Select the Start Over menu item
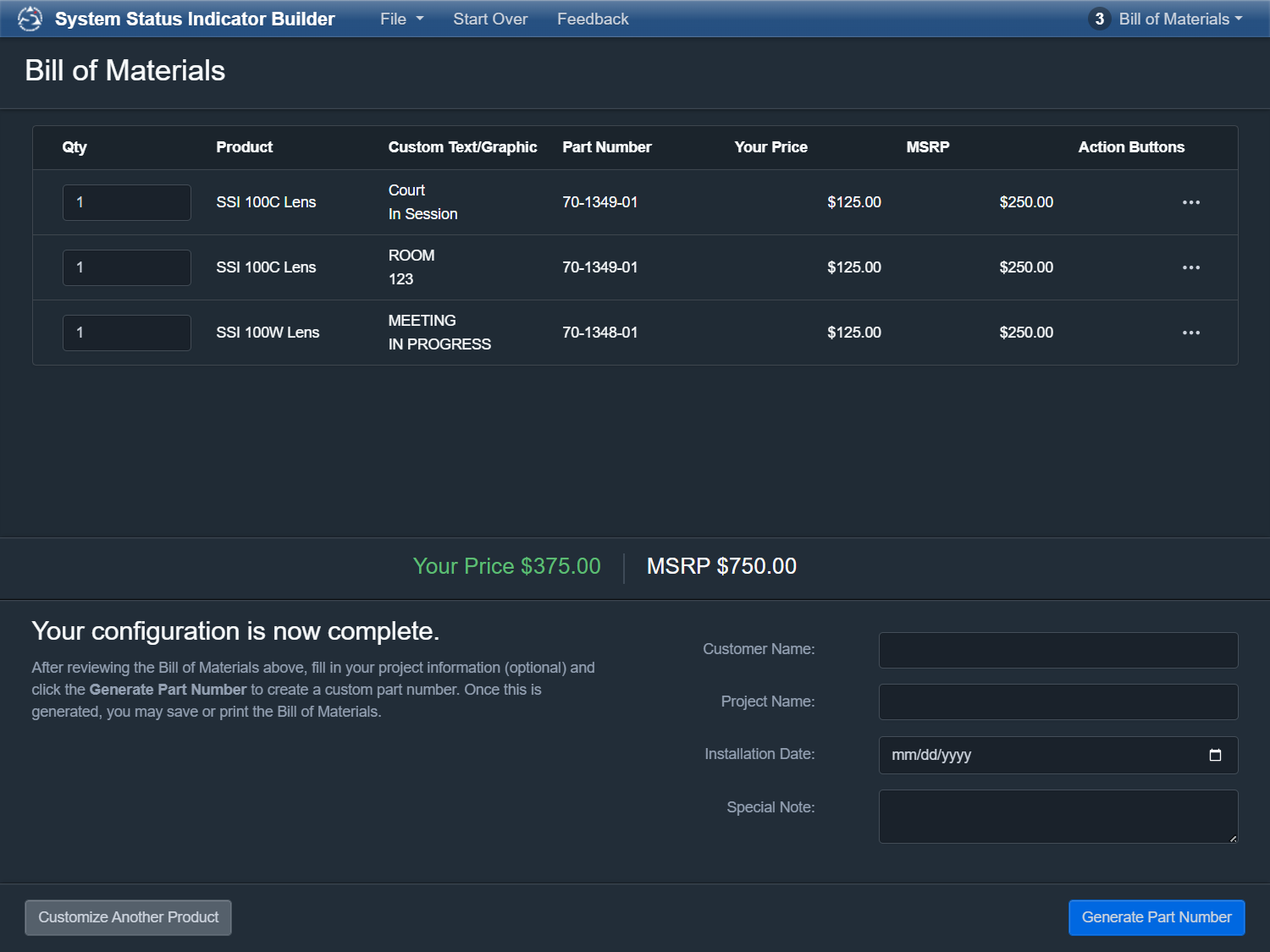This screenshot has width=1270, height=952. pos(490,19)
